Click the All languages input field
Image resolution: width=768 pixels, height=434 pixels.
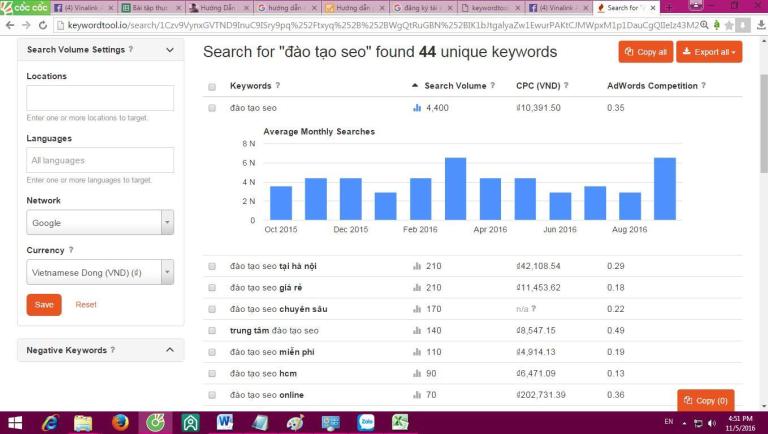coord(100,160)
